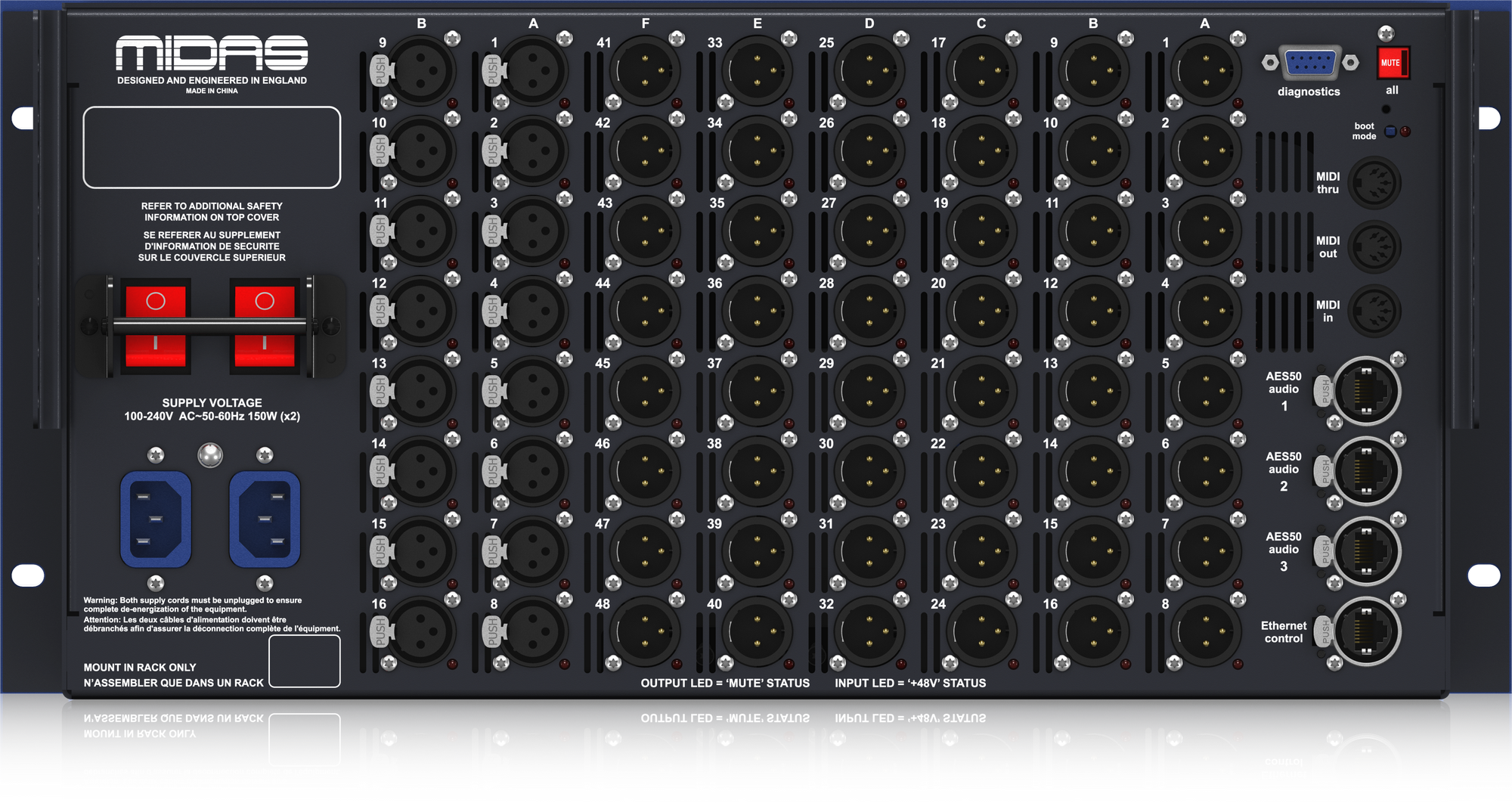Click the diagnostics D-sub serial port
1512x803 pixels.
(1310, 63)
